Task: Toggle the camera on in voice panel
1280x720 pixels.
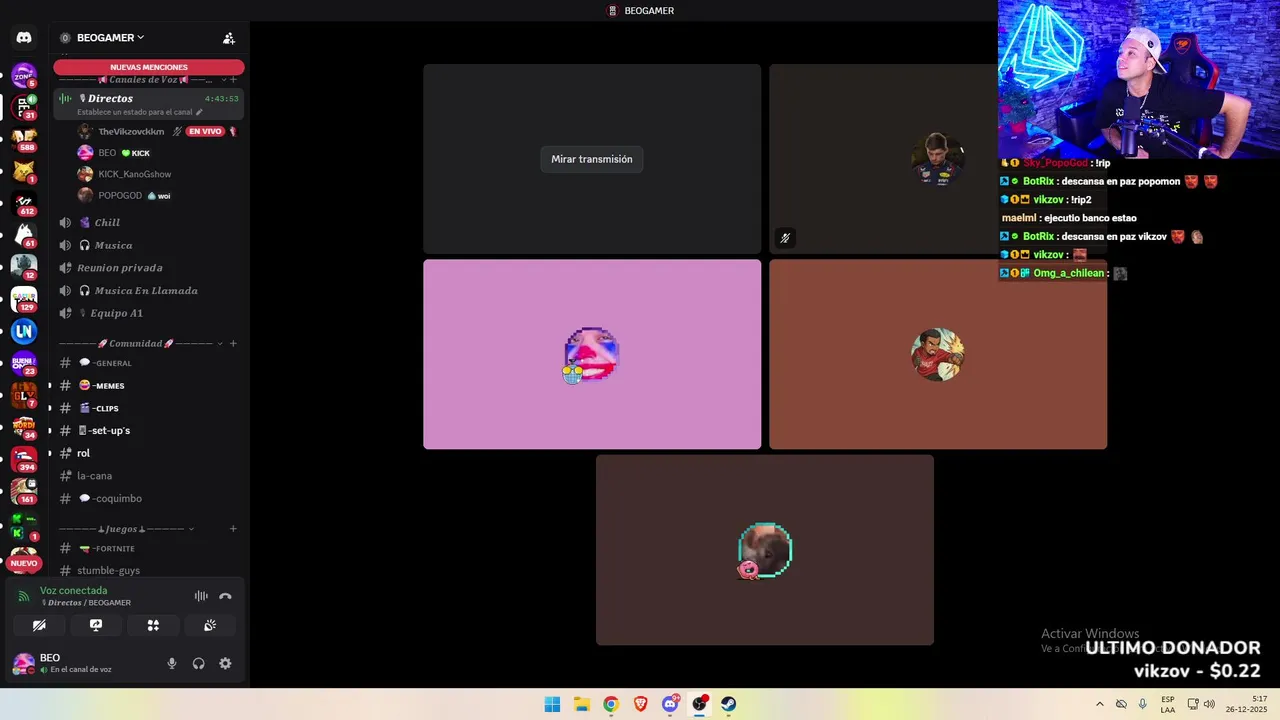Action: (39, 625)
